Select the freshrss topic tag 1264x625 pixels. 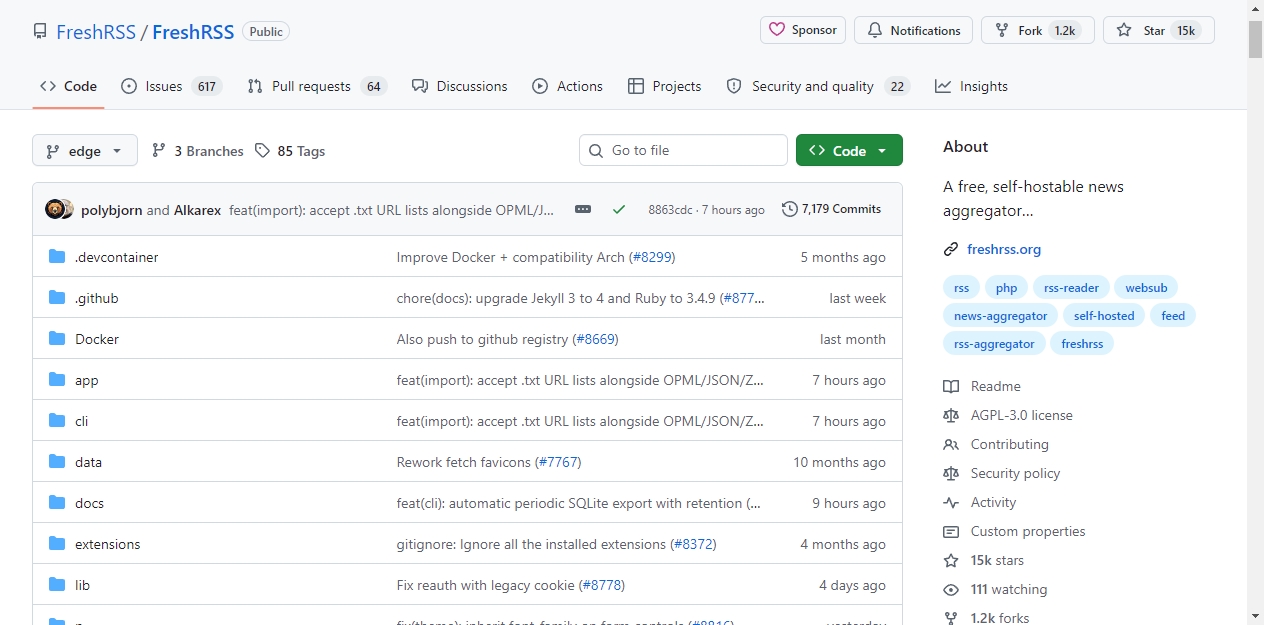[1082, 344]
